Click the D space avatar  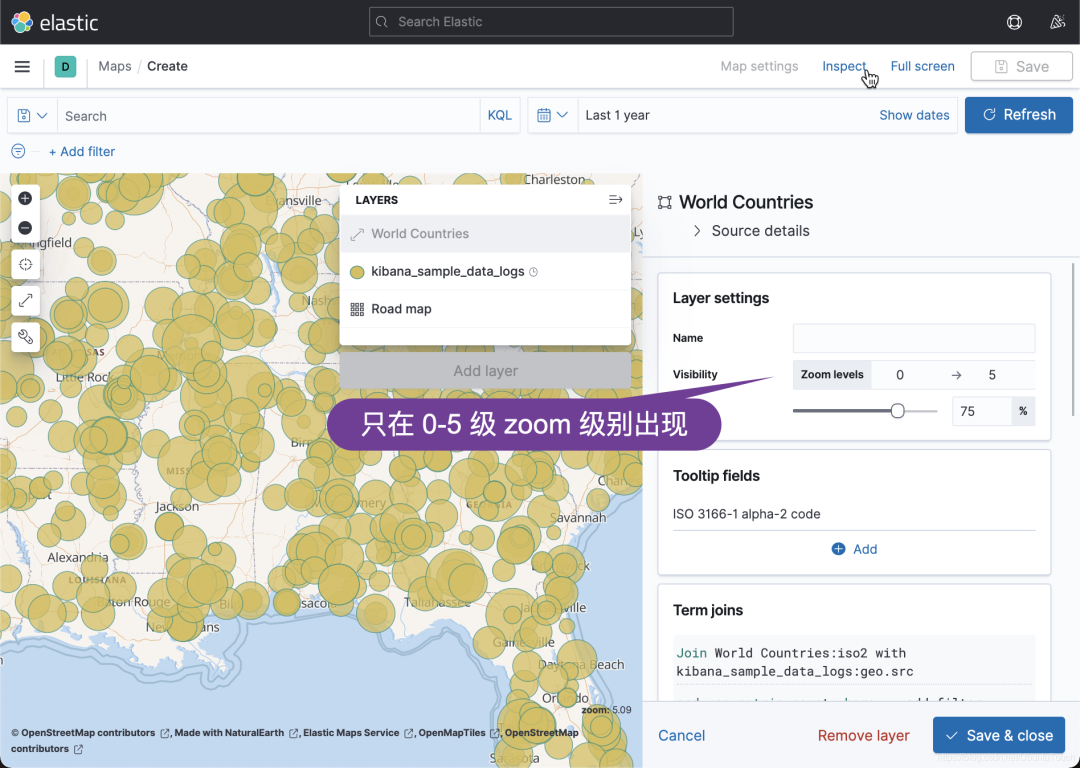[x=65, y=66]
